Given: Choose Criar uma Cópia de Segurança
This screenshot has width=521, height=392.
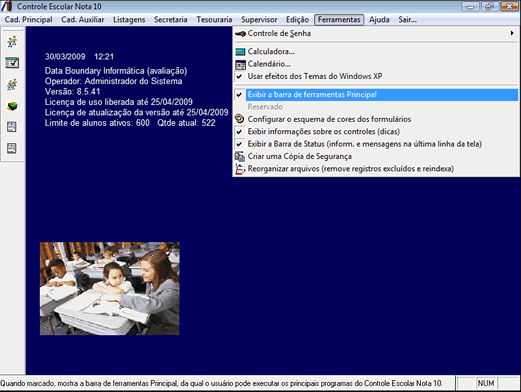Looking at the screenshot, I should pos(376,156).
